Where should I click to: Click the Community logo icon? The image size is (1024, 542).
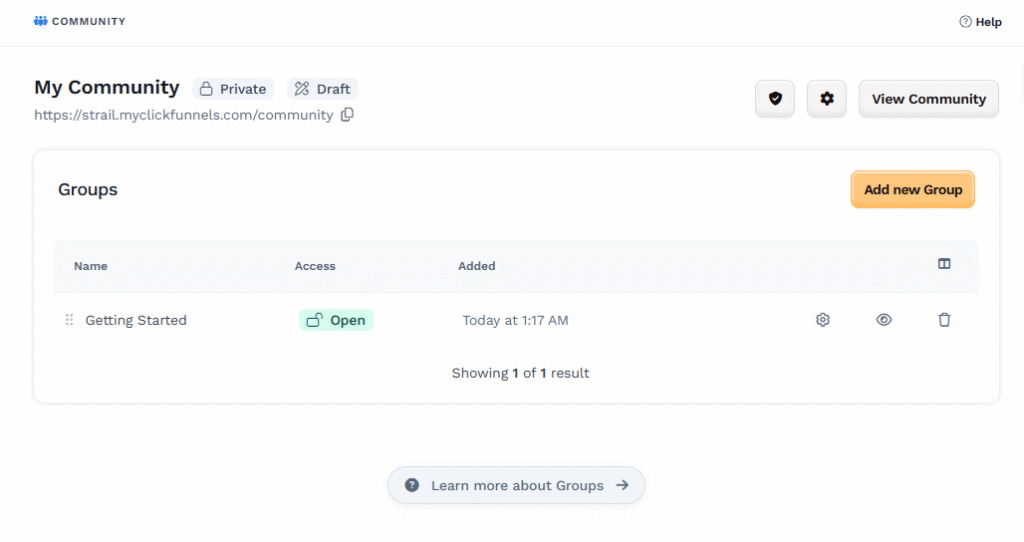click(40, 21)
